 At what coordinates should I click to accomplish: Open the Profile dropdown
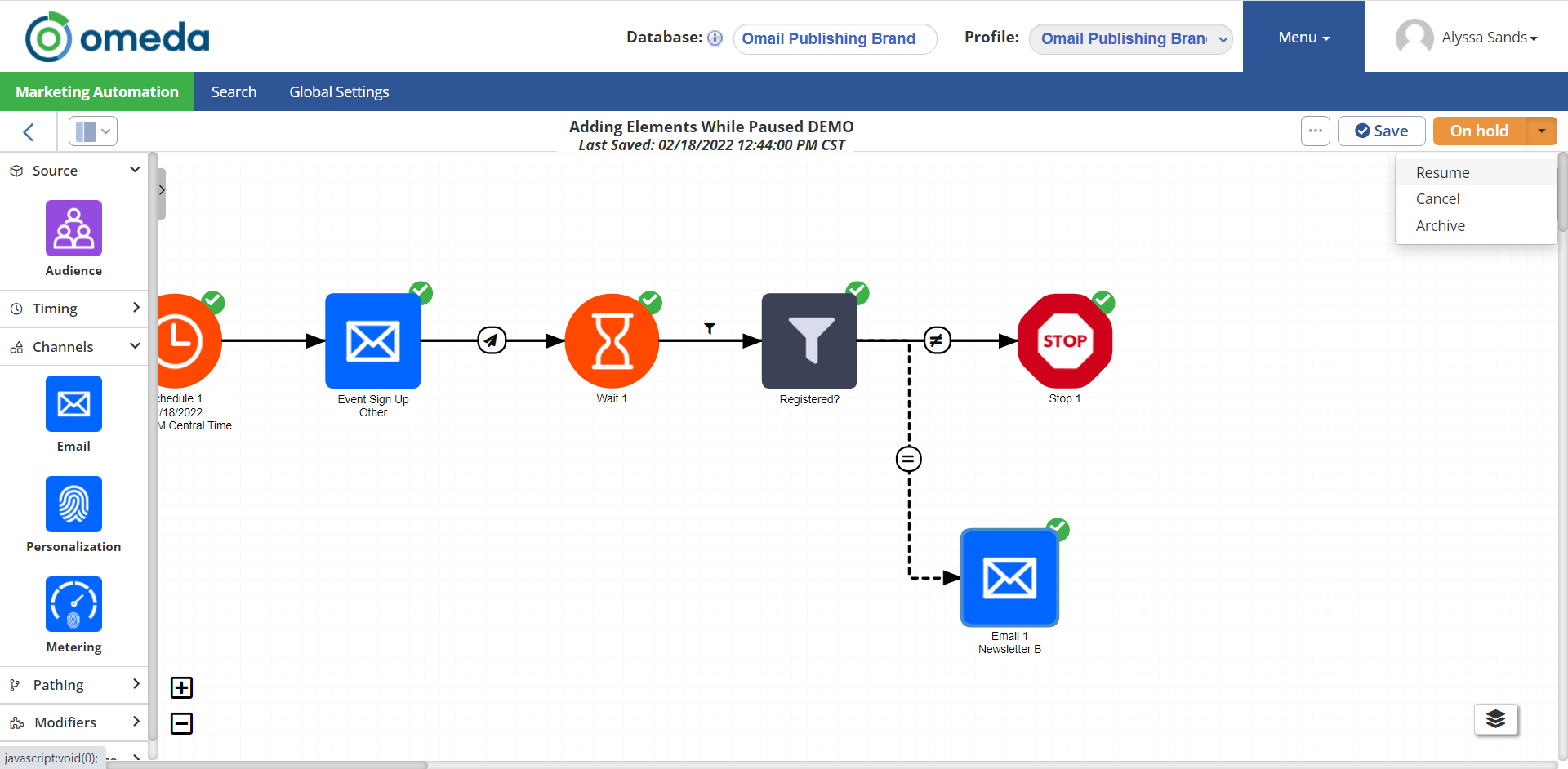[1130, 38]
